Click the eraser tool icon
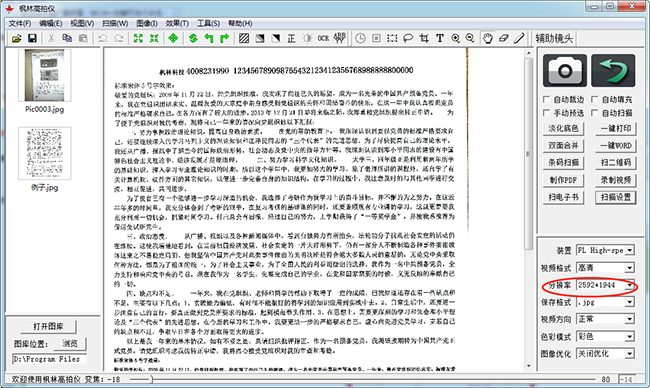The image size is (650, 388). [504, 39]
